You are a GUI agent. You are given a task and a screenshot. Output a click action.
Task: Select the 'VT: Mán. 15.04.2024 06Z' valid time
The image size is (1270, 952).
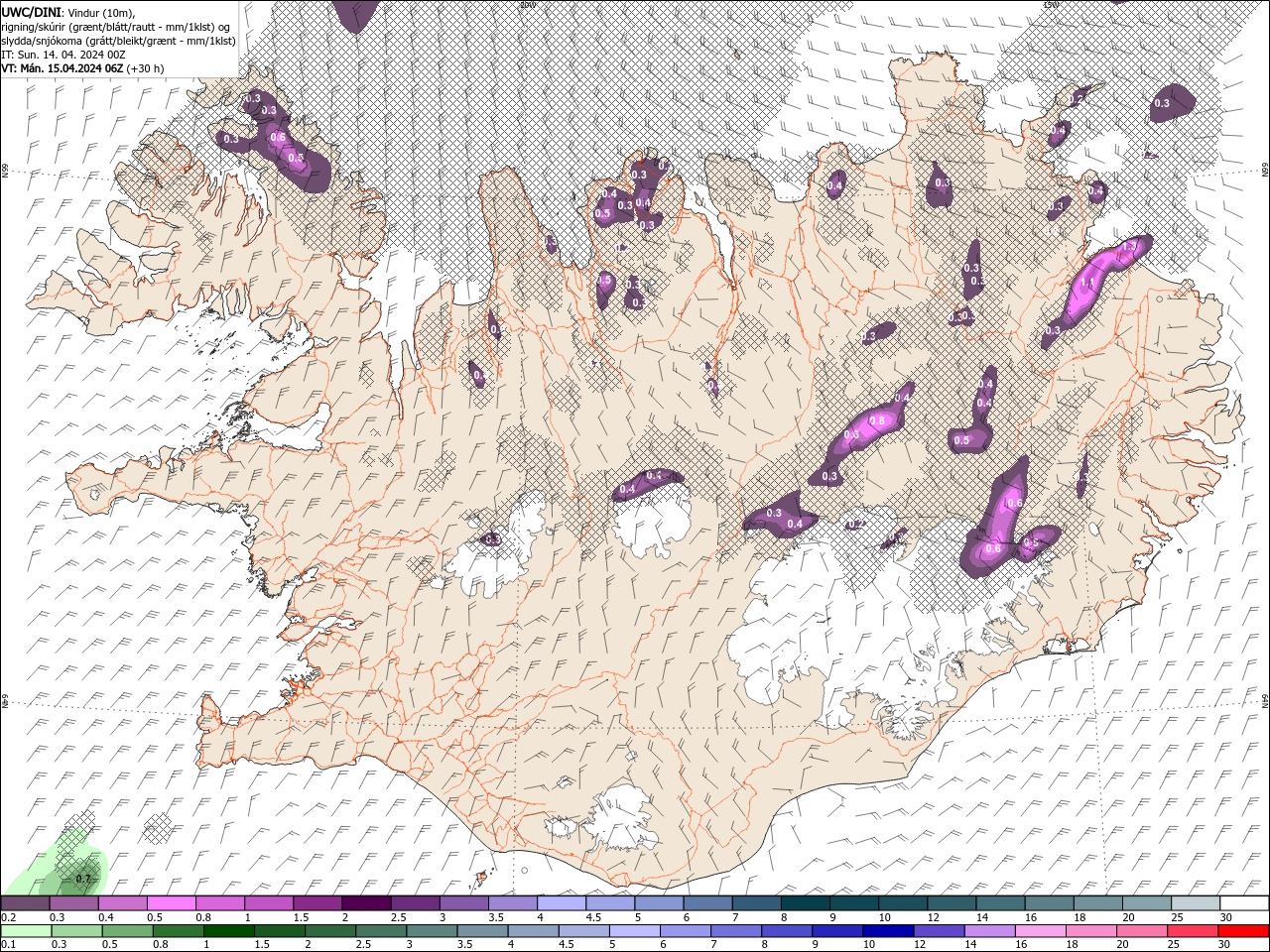[63, 68]
